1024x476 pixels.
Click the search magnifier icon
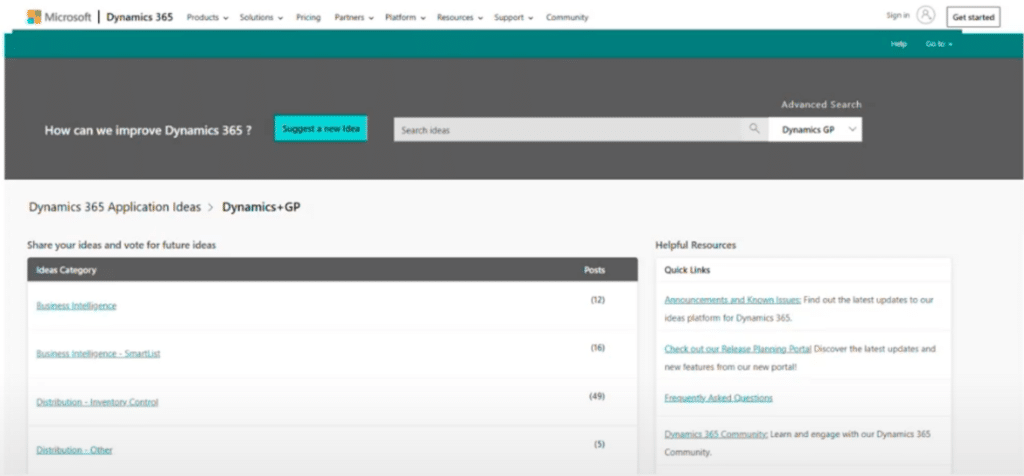click(754, 129)
